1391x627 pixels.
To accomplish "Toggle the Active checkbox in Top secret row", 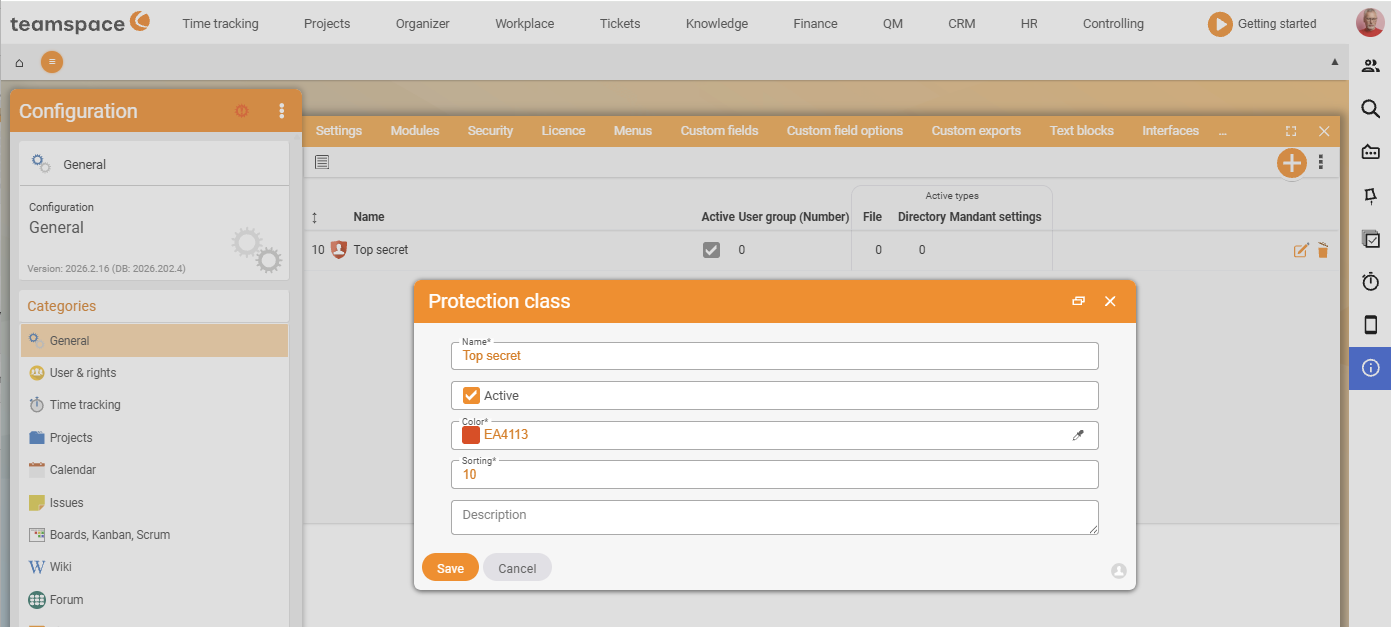I will coord(711,250).
